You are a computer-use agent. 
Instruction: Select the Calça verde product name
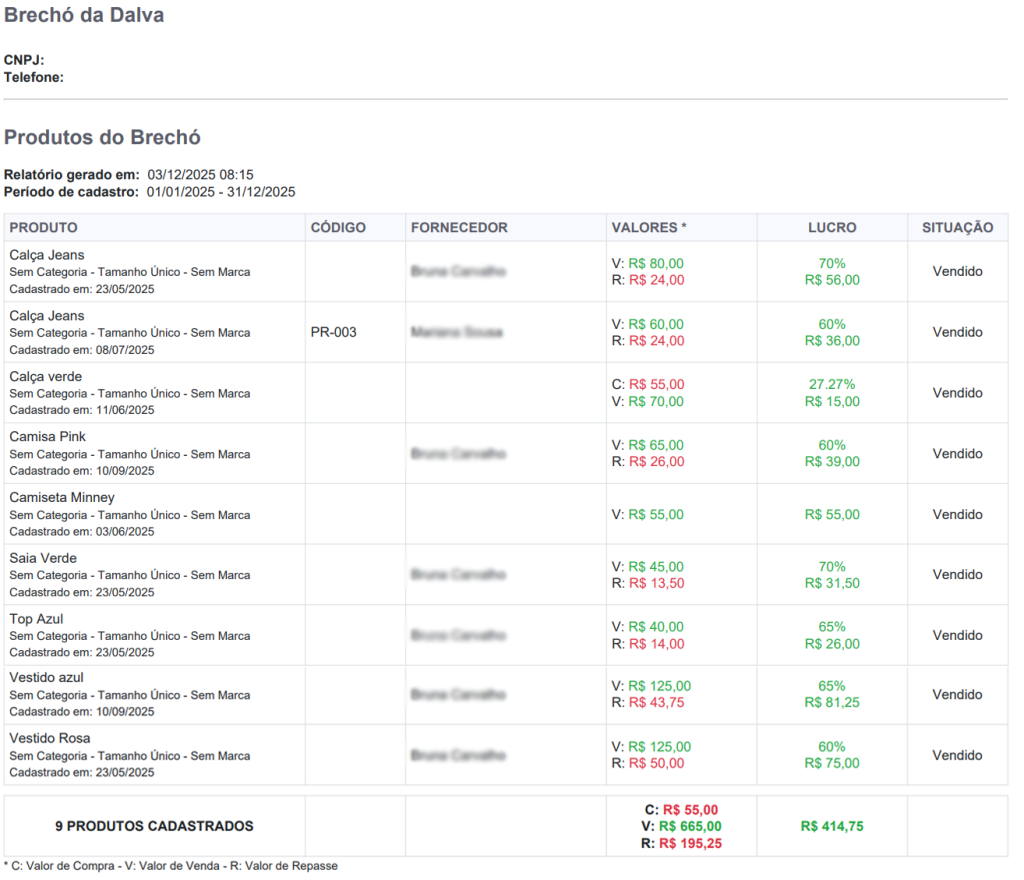click(x=45, y=377)
